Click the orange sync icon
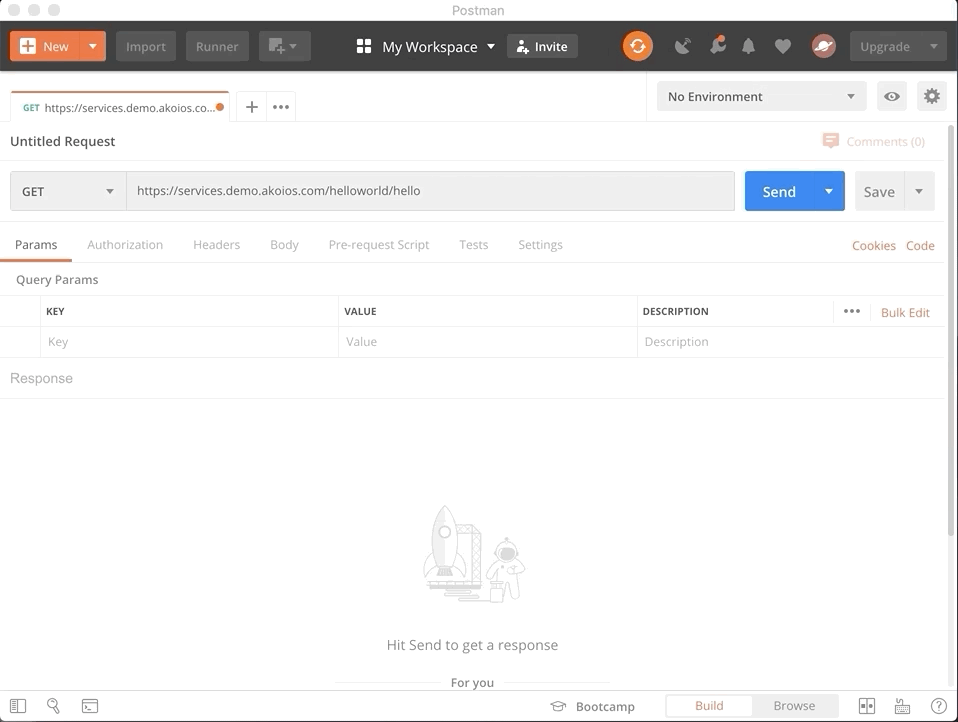The width and height of the screenshot is (958, 722). 637,46
